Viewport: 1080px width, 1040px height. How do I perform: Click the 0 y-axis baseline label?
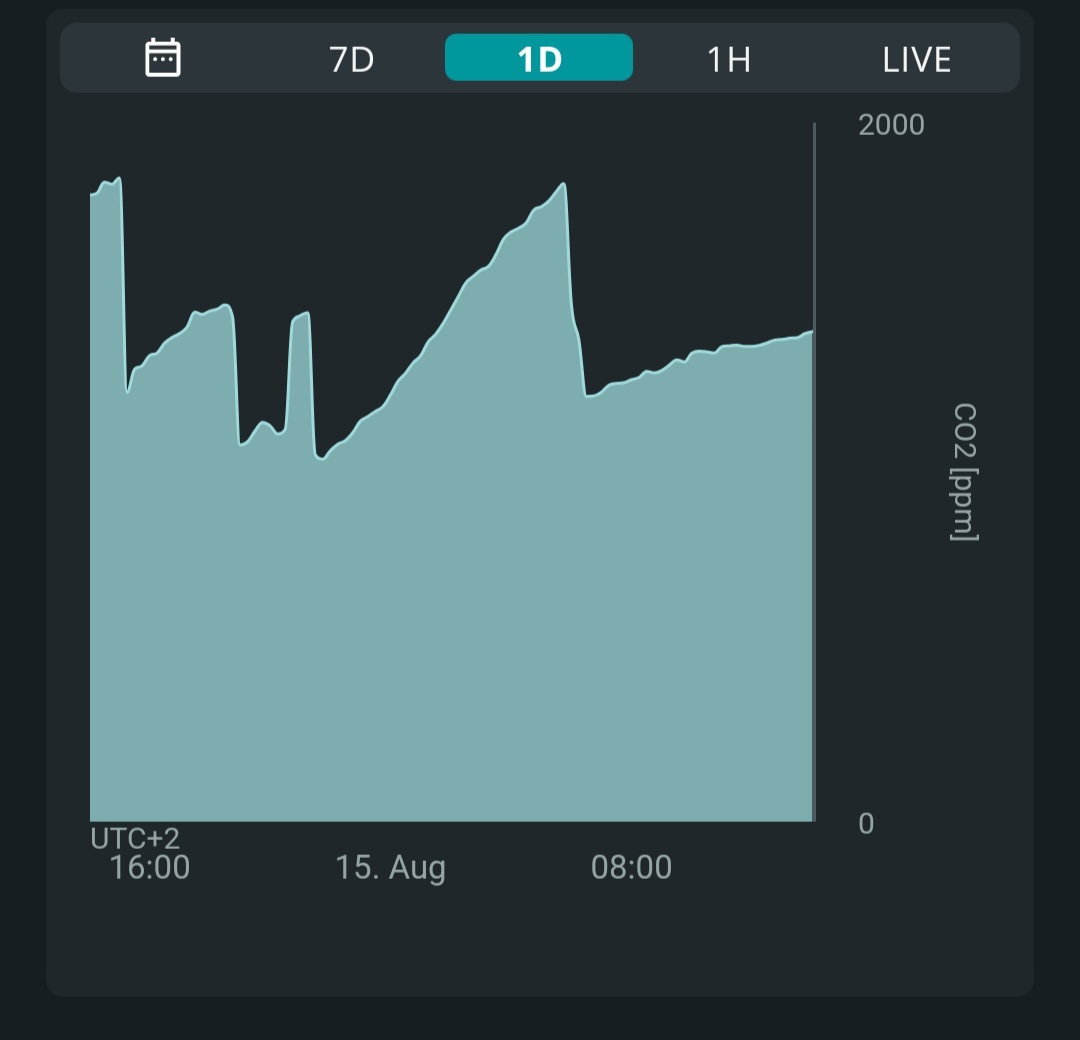(866, 823)
